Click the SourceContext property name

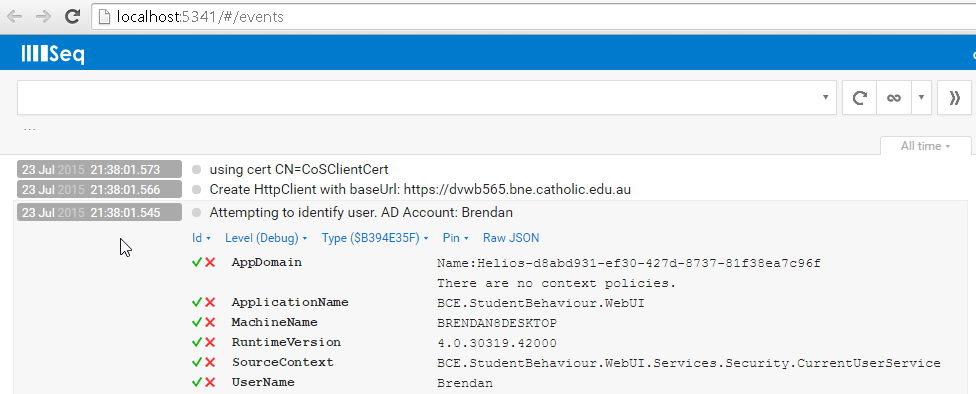click(283, 362)
